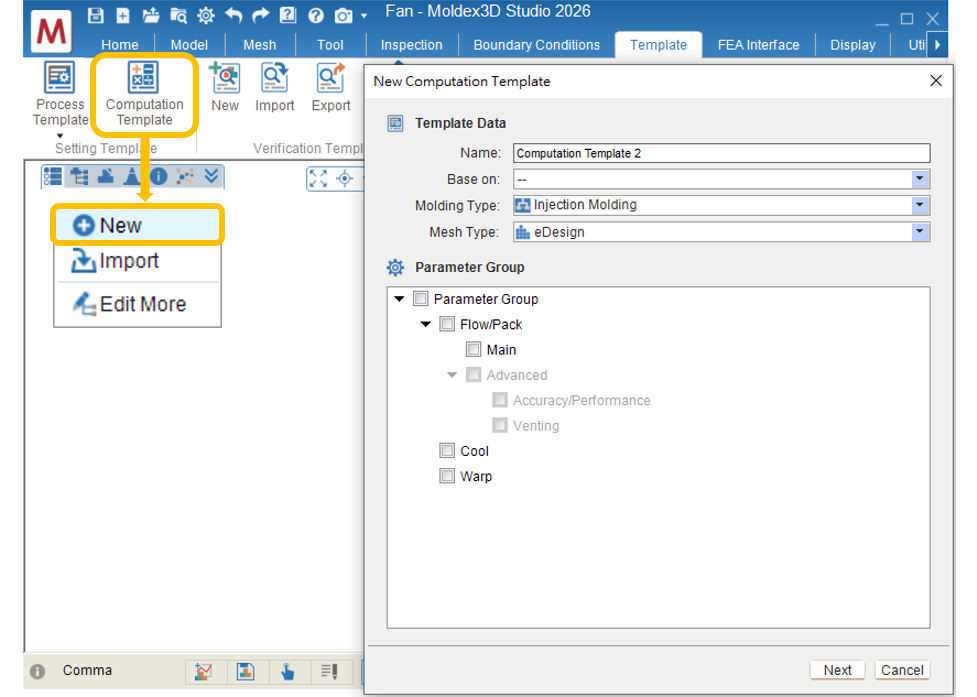This screenshot has height=697, width=977.
Task: Click the camera screenshot icon
Action: coord(343,16)
